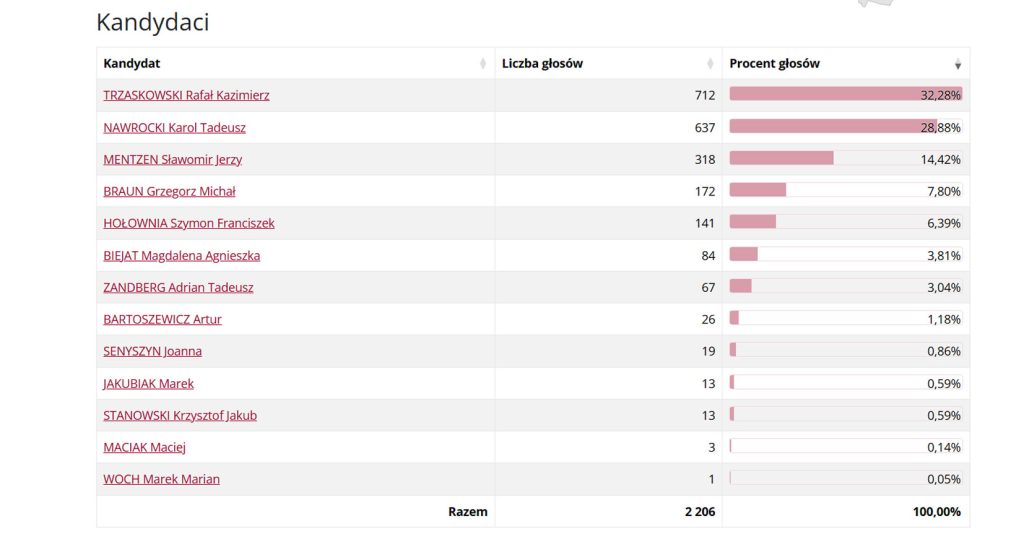This screenshot has height=558, width=1024.
Task: Click the Kandydaci section heading
Action: (x=152, y=22)
